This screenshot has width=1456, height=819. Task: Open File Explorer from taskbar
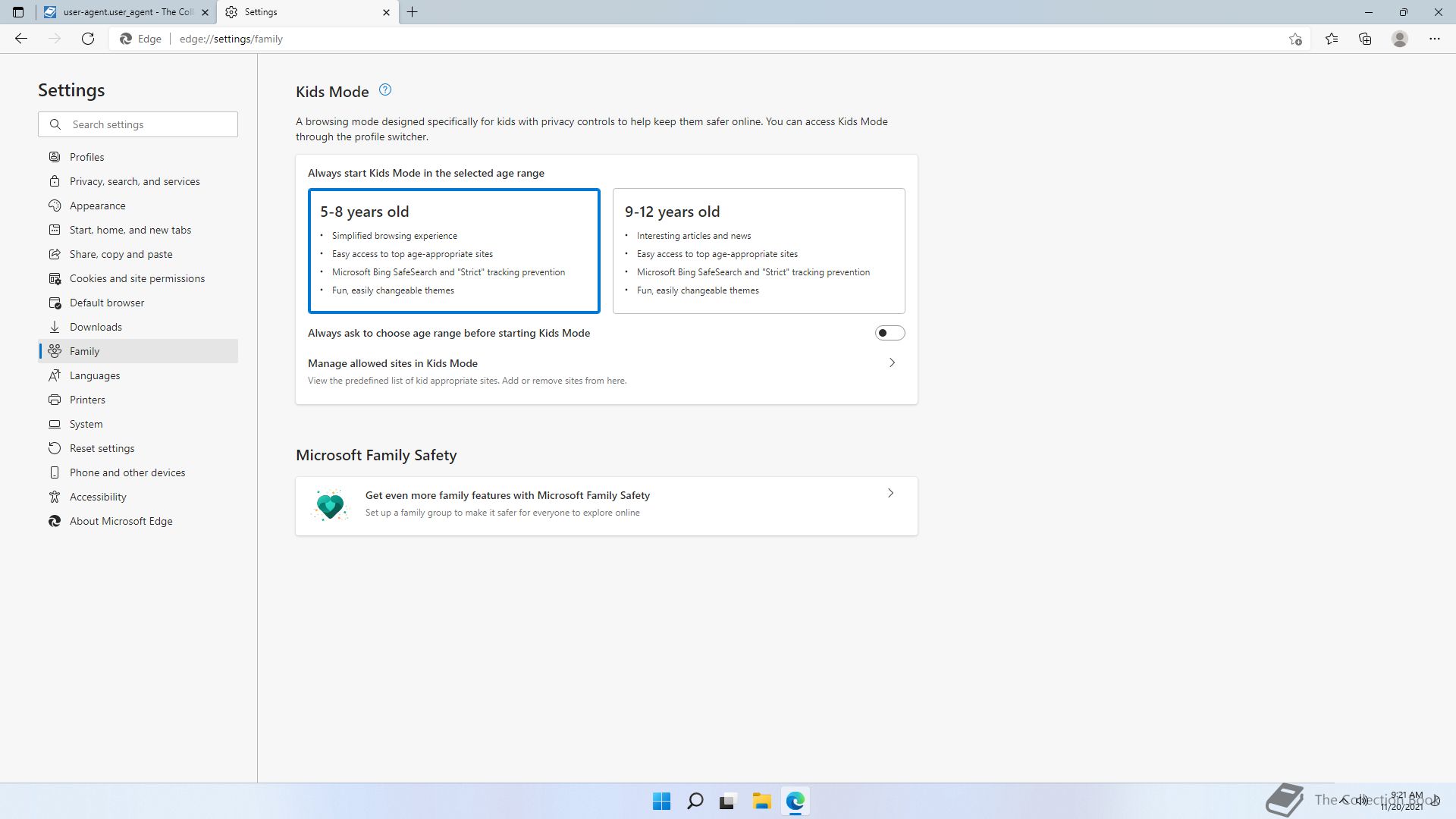pyautogui.click(x=761, y=801)
